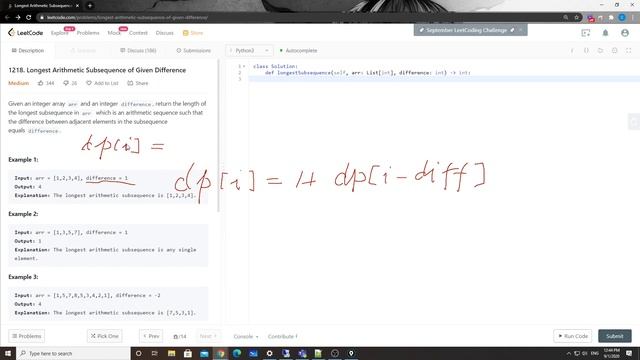
Task: Open Edge browser from taskbar
Action: (237, 353)
